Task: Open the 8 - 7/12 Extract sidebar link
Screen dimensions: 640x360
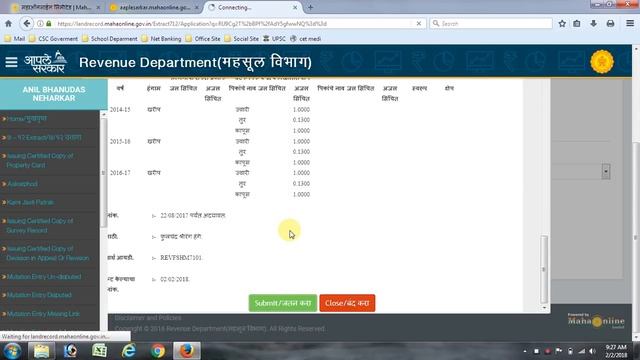Action: 44,138
